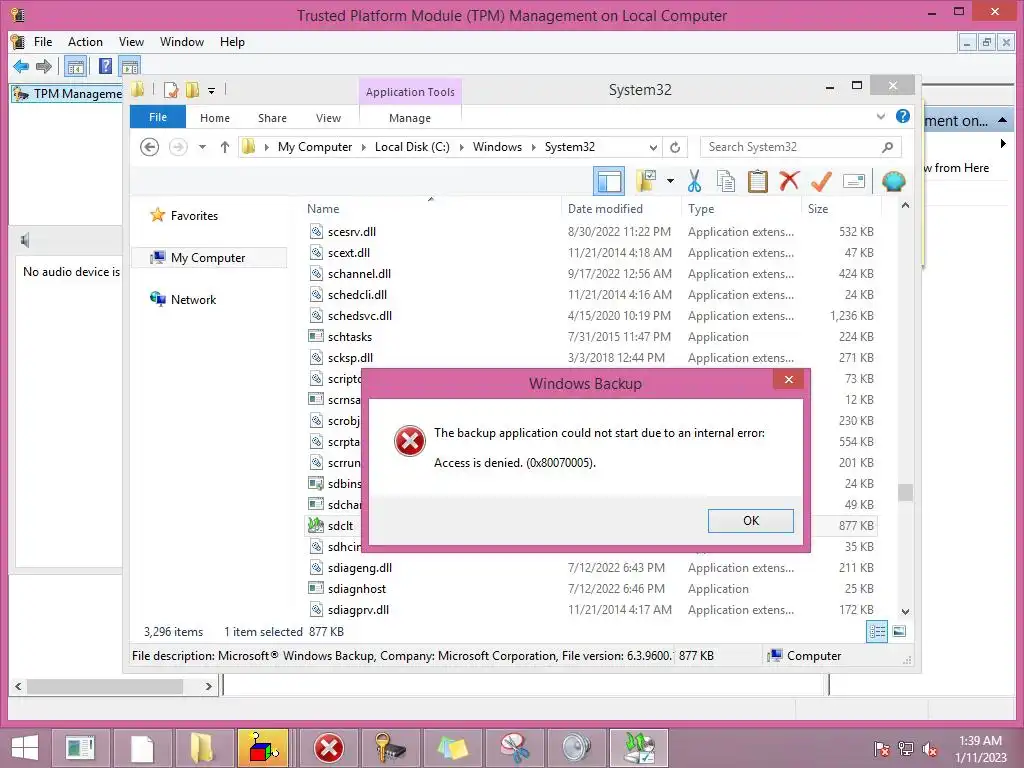Screen dimensions: 1024x768
Task: Click the blue Help icon in TPM toolbar
Action: (105, 66)
